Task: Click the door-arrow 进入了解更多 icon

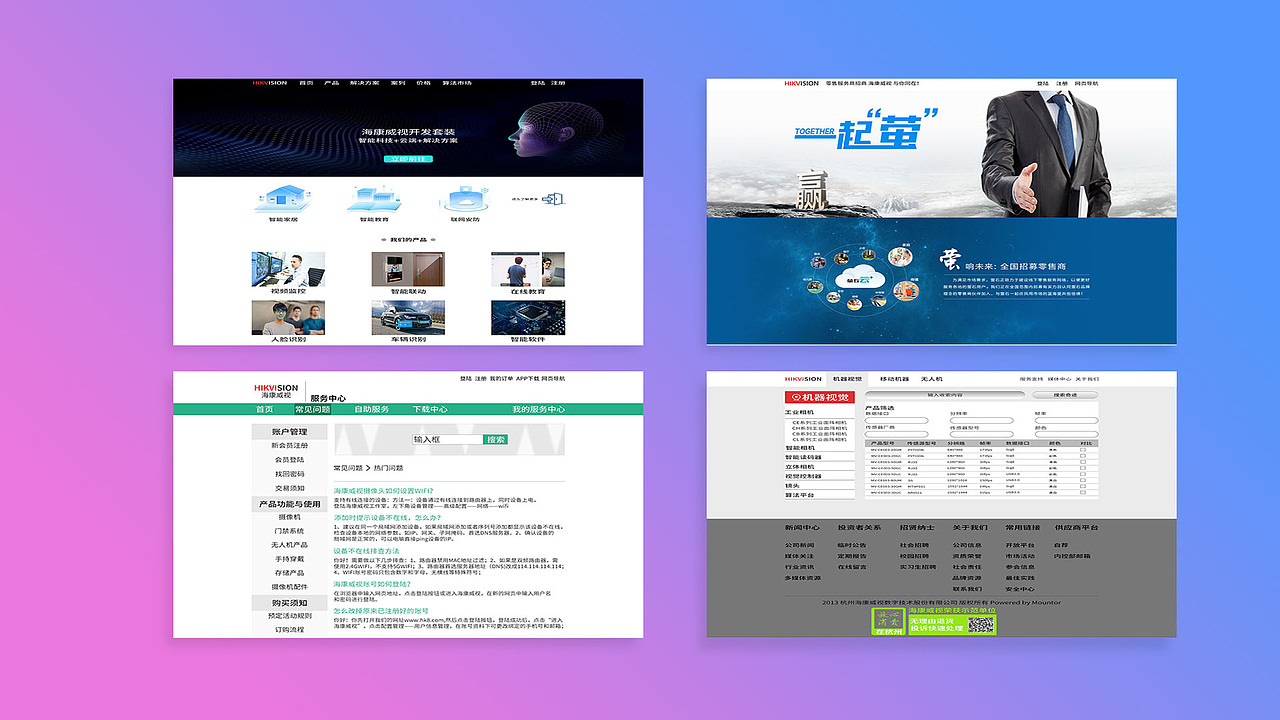Action: pos(553,199)
